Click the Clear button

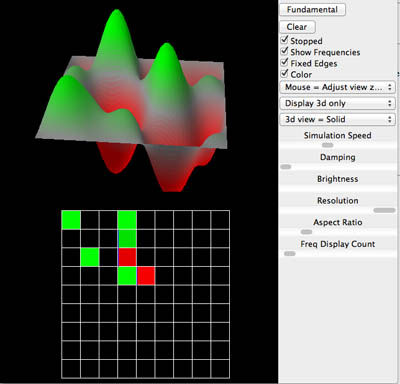[297, 27]
